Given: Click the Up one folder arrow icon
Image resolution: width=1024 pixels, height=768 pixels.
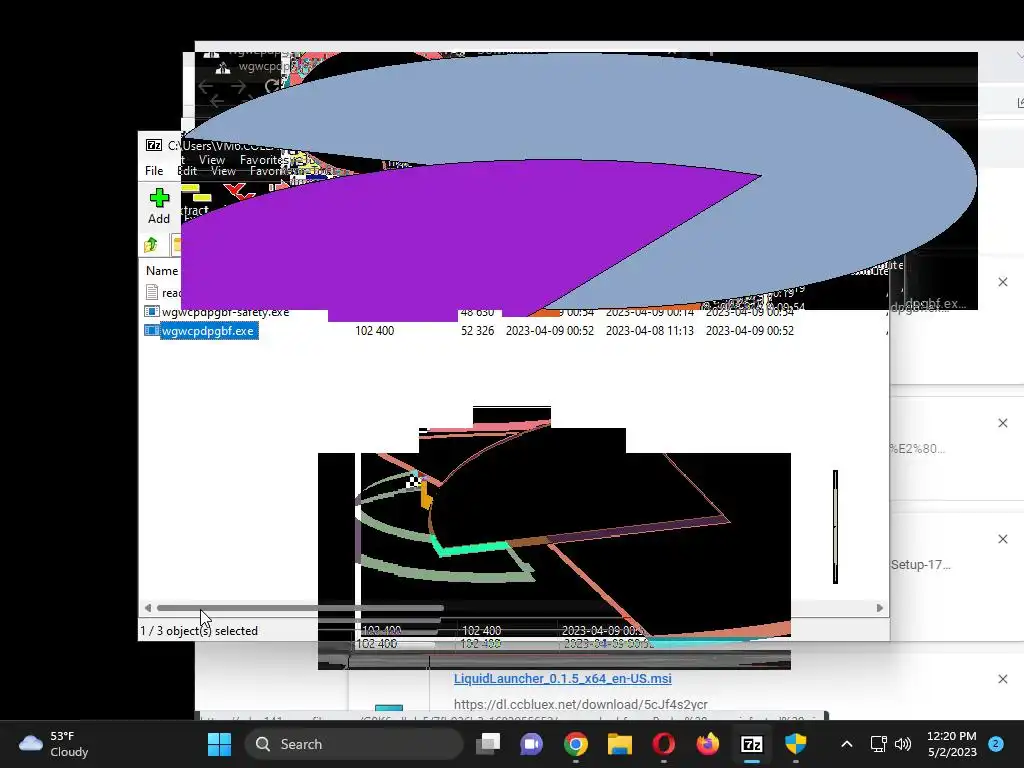Looking at the screenshot, I should (151, 245).
